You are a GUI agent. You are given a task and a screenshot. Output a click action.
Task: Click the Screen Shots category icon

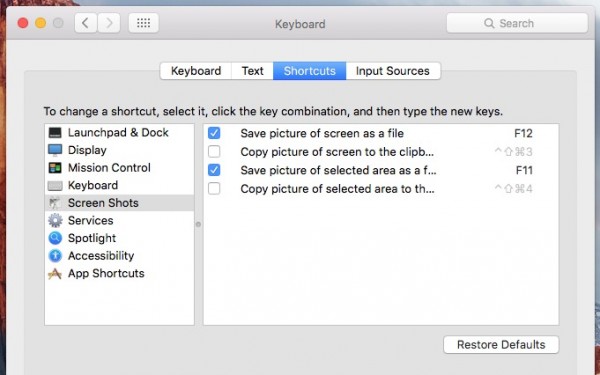(x=55, y=203)
